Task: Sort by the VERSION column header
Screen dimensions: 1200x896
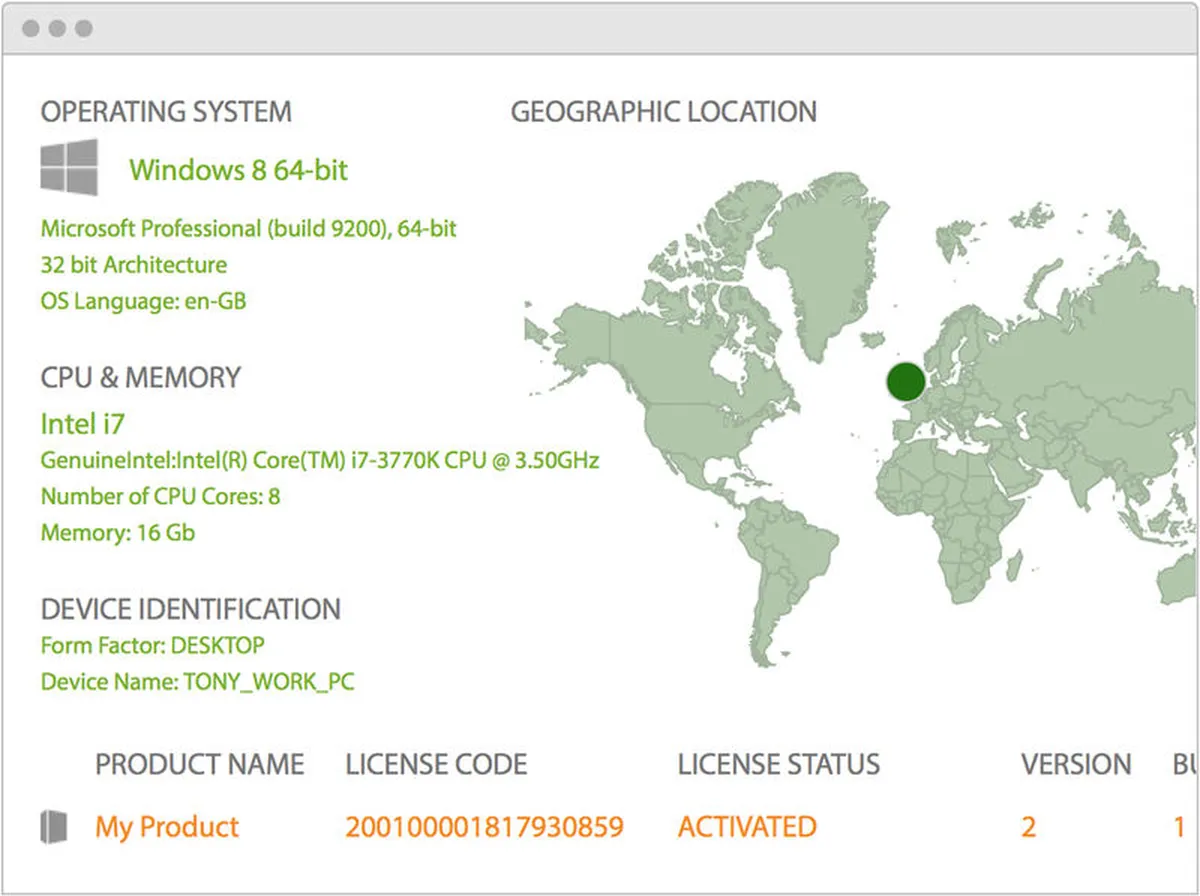Action: pos(1075,765)
